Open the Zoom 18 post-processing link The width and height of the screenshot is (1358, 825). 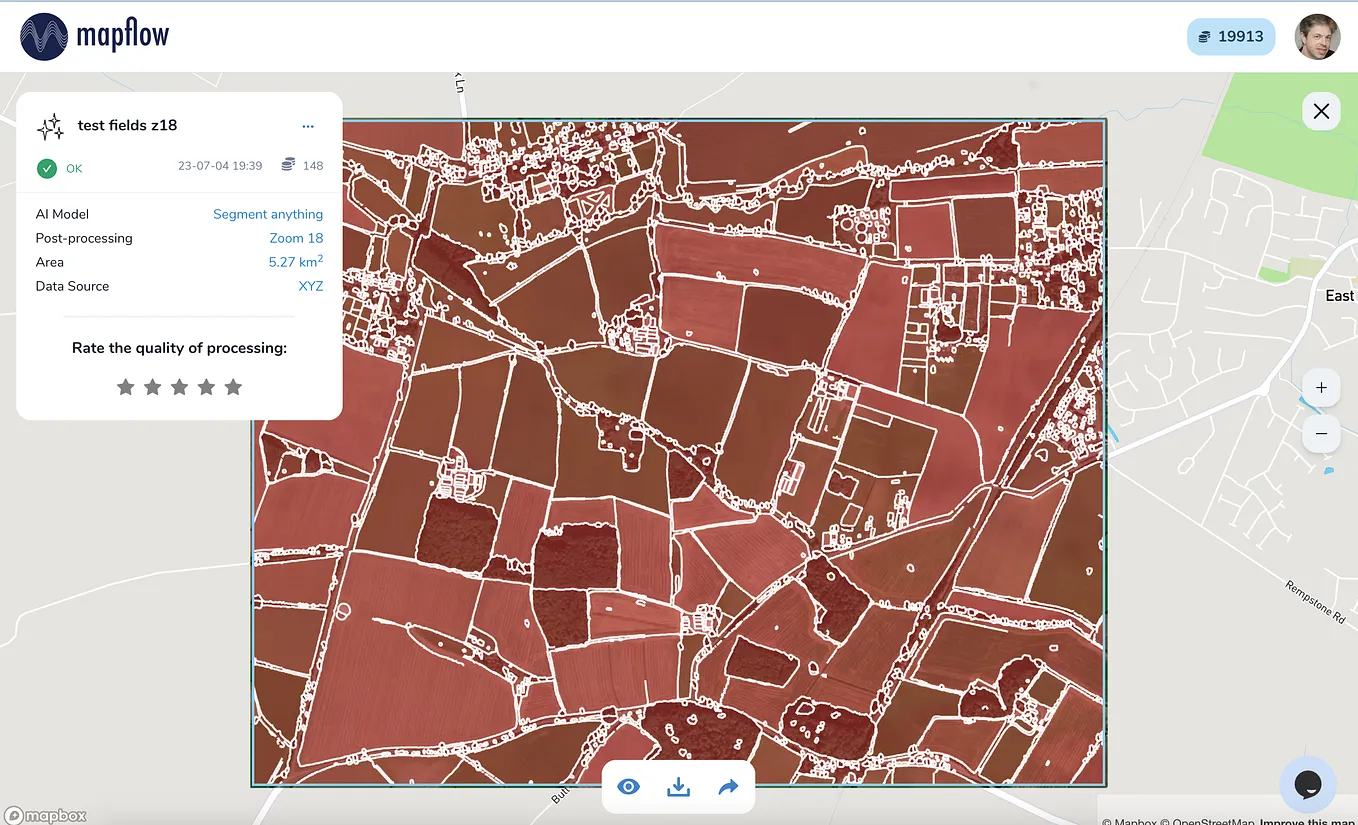tap(297, 238)
